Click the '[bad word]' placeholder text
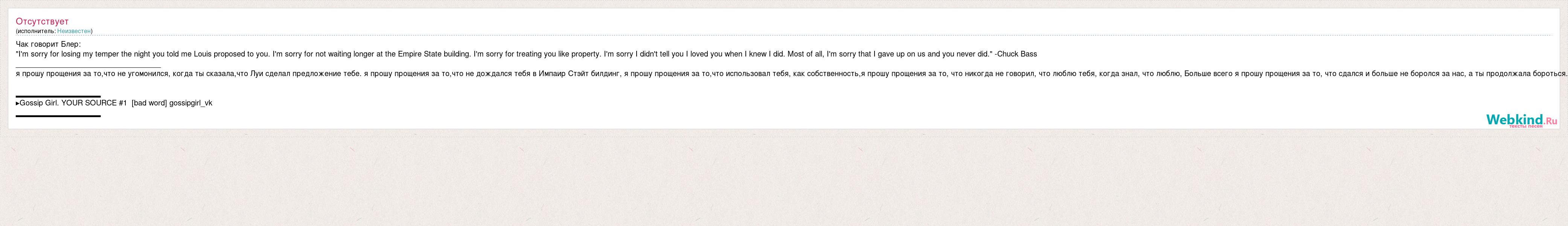The image size is (1568, 226). click(149, 104)
